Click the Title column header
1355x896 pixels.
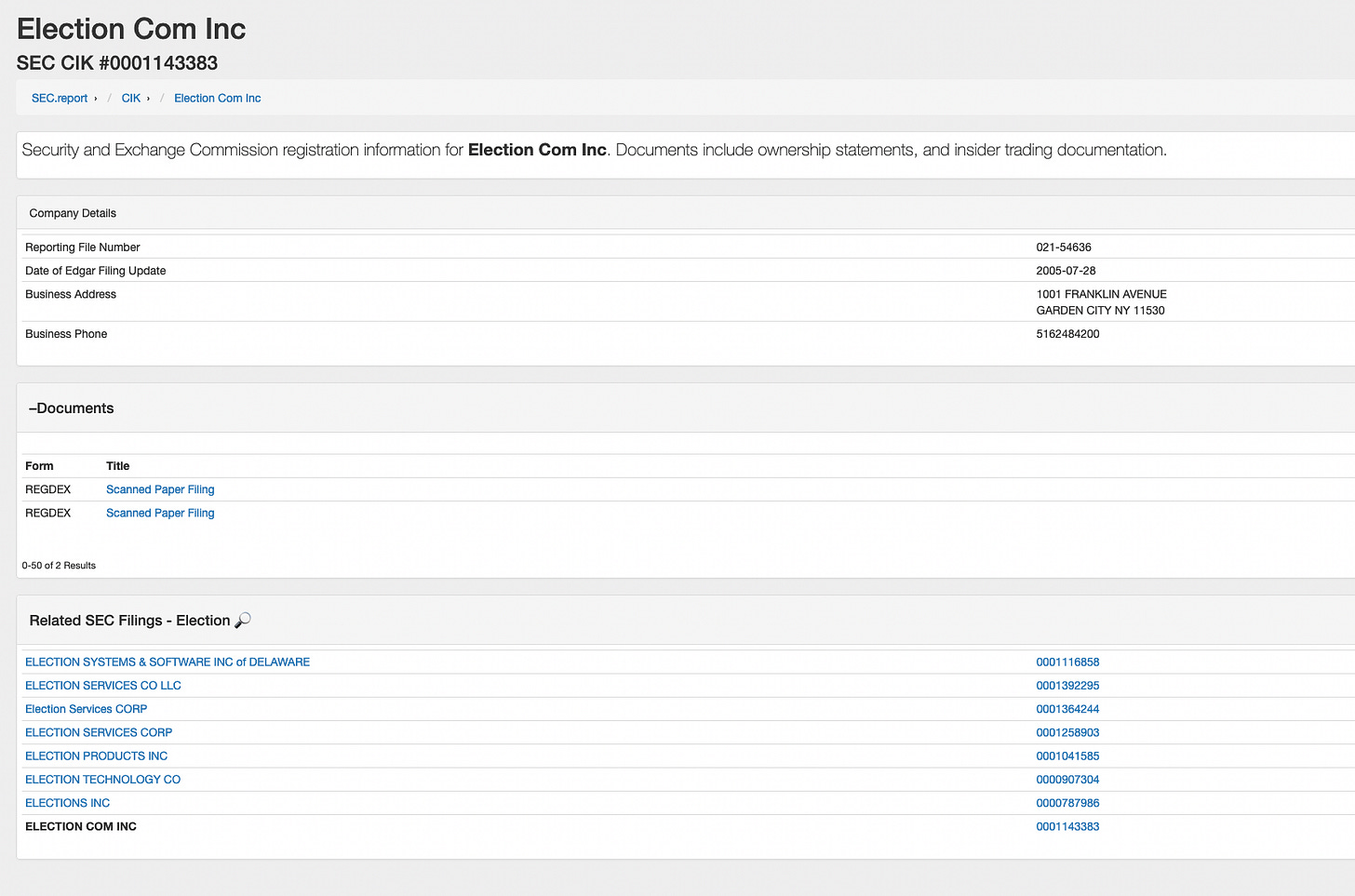[118, 466]
